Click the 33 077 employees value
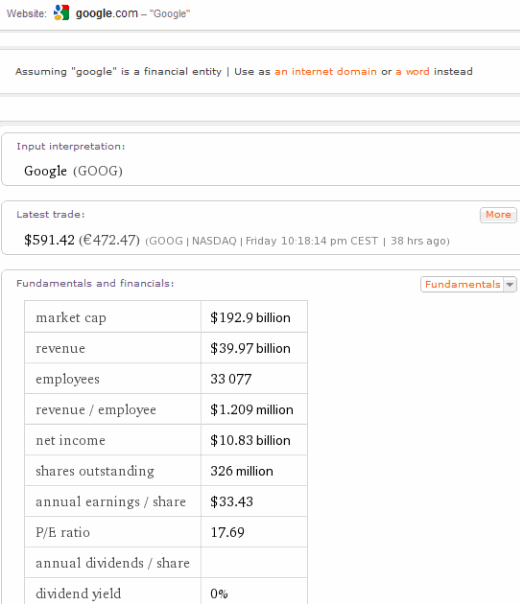This screenshot has height=604, width=520. (231, 379)
